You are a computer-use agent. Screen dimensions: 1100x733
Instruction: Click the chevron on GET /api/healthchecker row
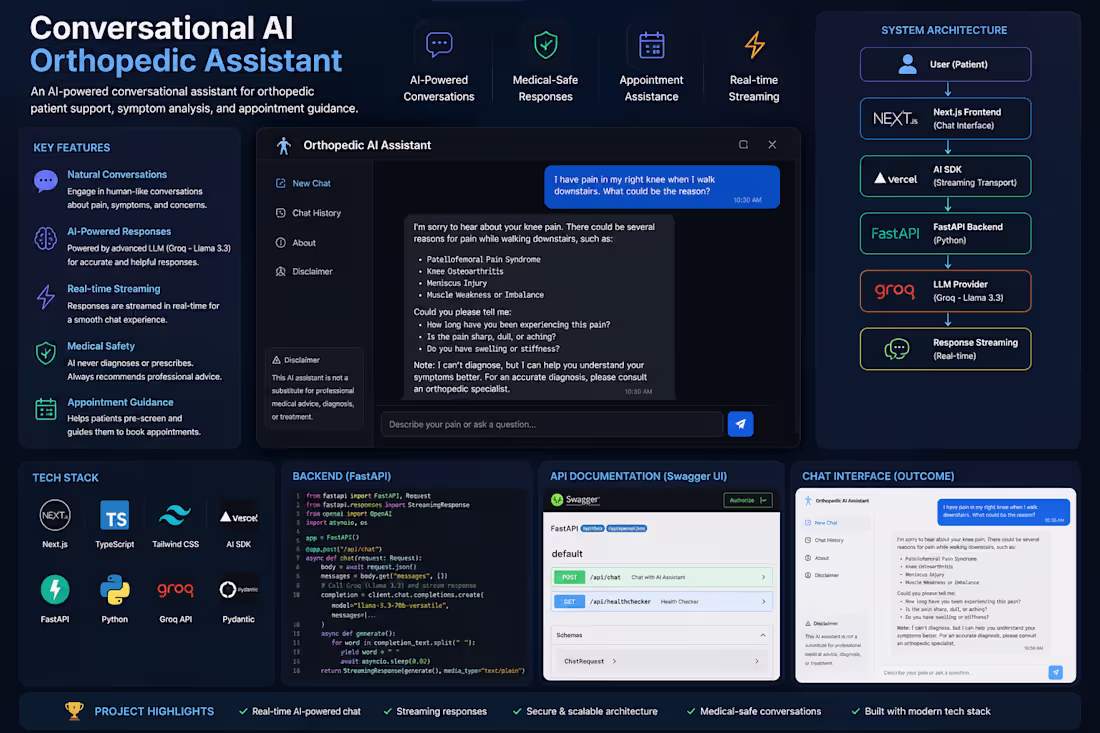[763, 601]
